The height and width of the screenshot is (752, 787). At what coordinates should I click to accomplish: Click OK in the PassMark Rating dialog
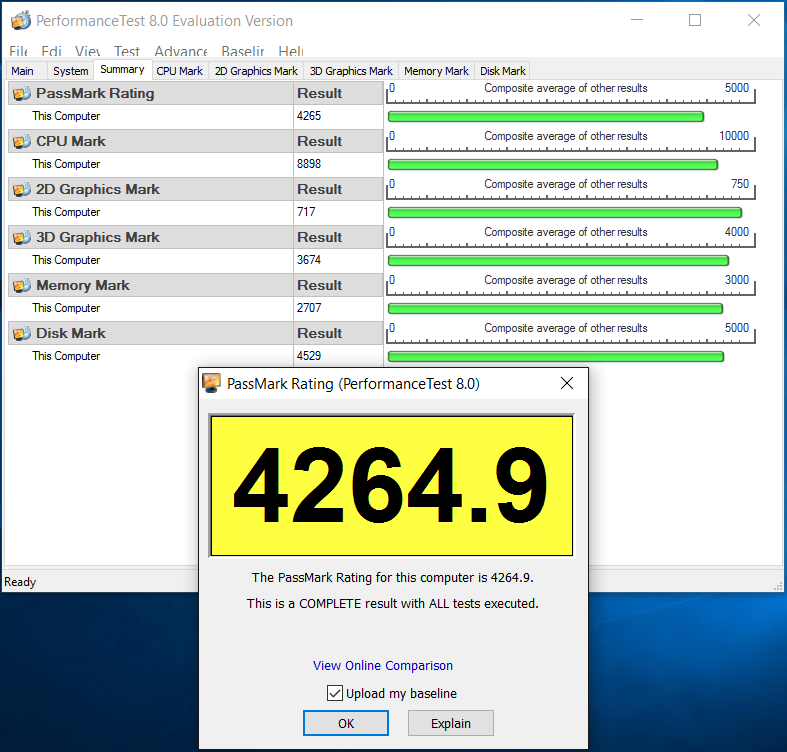point(346,723)
